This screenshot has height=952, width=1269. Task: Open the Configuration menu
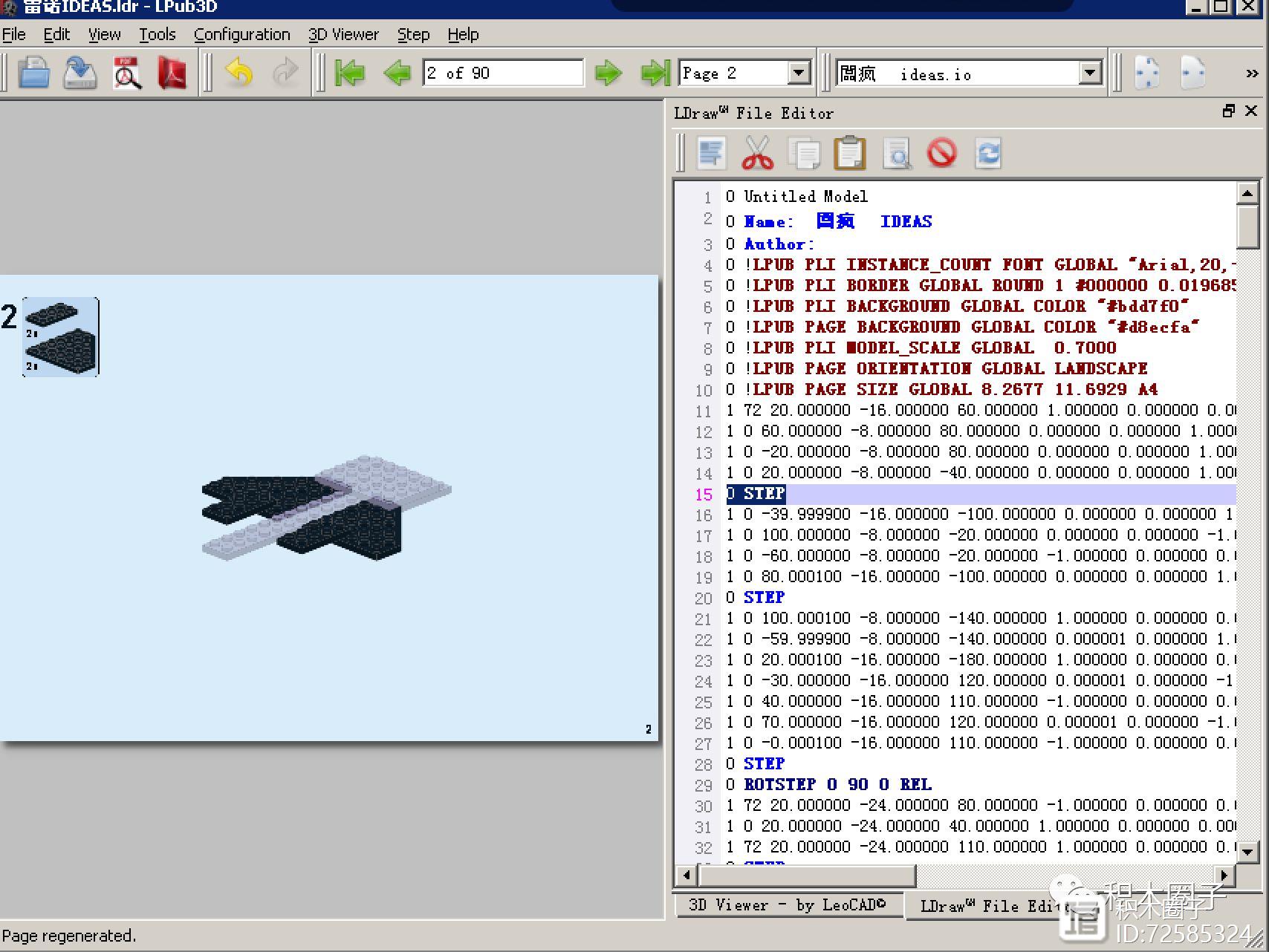point(241,34)
